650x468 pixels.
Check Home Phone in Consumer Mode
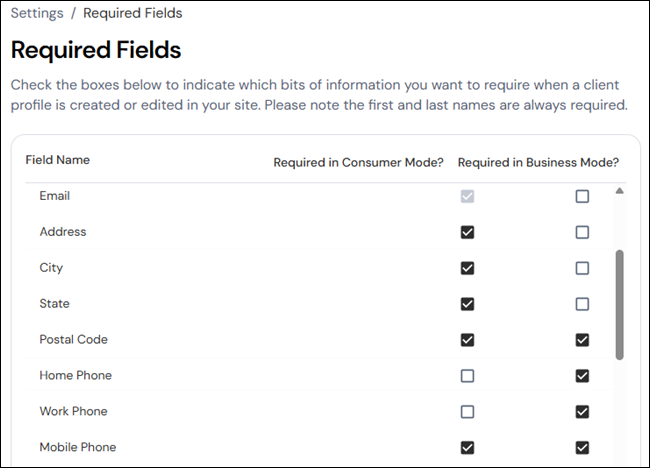467,376
